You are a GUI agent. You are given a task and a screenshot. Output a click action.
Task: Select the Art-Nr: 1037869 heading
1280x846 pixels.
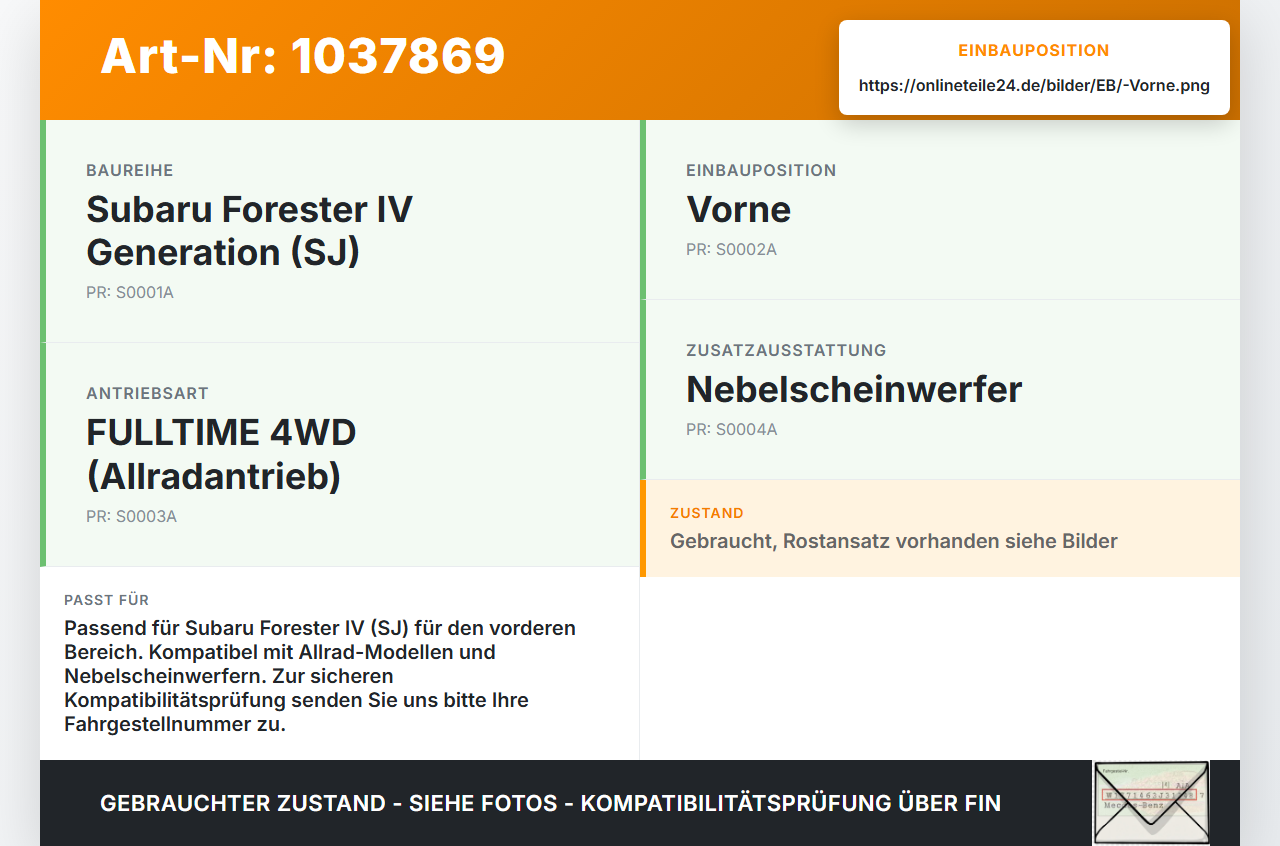(x=303, y=56)
